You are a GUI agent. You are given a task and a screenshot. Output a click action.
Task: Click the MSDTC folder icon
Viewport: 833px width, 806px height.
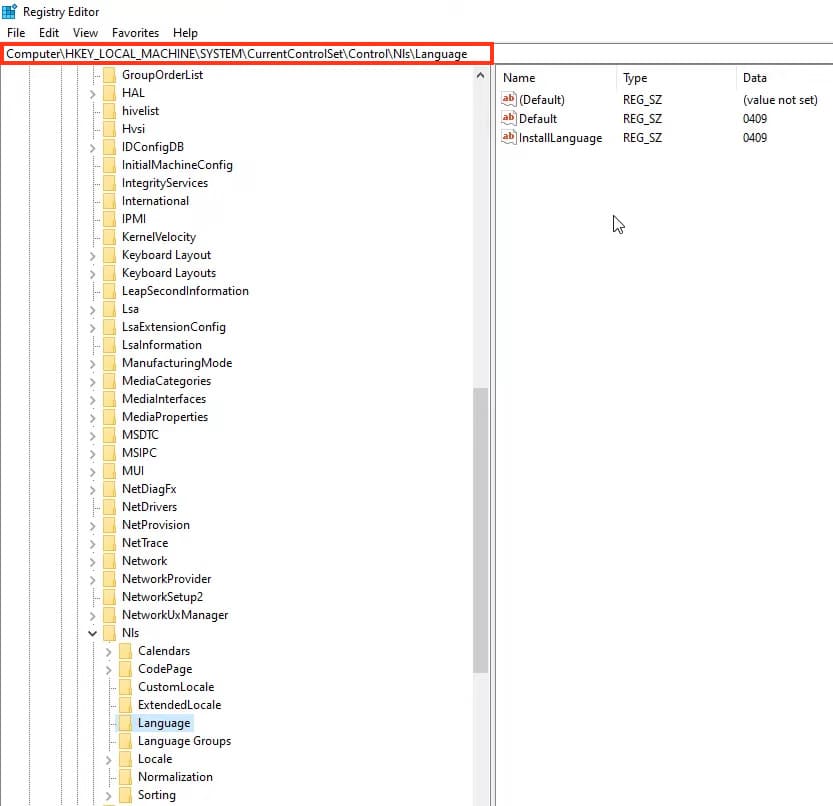coord(109,435)
